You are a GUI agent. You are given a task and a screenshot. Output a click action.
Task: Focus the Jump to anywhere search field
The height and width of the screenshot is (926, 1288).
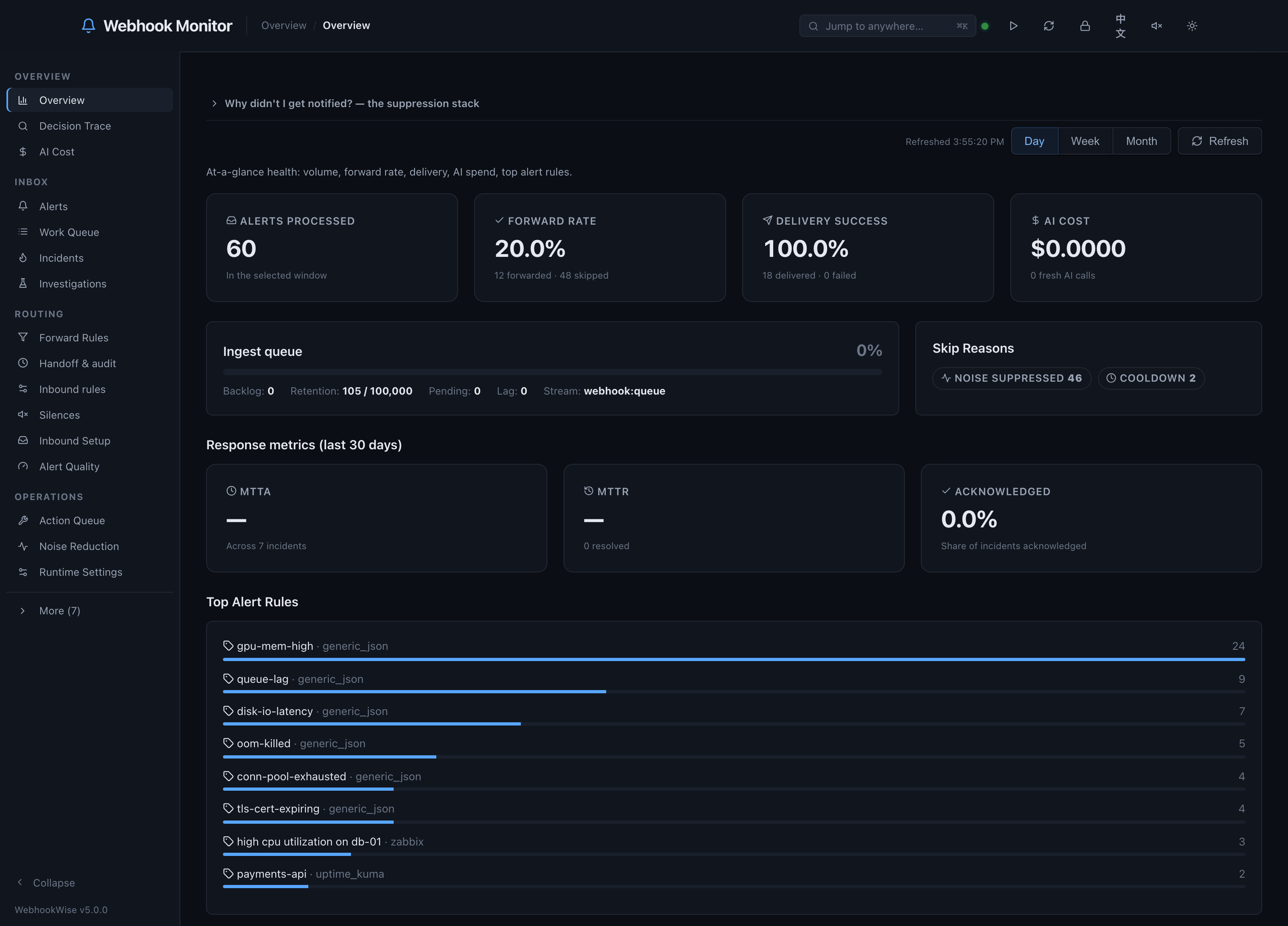(887, 26)
